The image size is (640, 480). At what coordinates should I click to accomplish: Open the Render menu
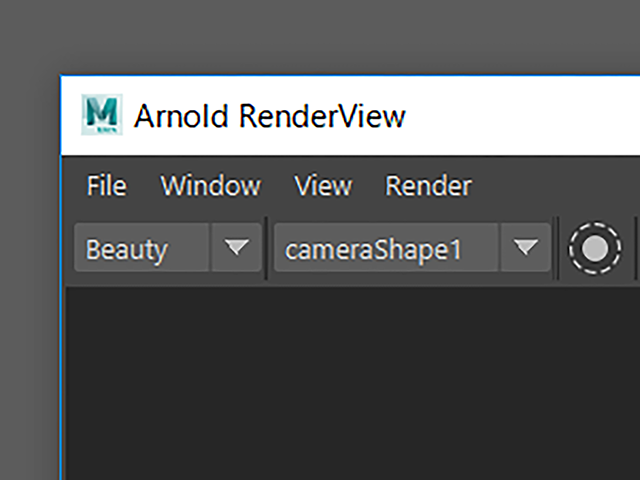tap(429, 186)
